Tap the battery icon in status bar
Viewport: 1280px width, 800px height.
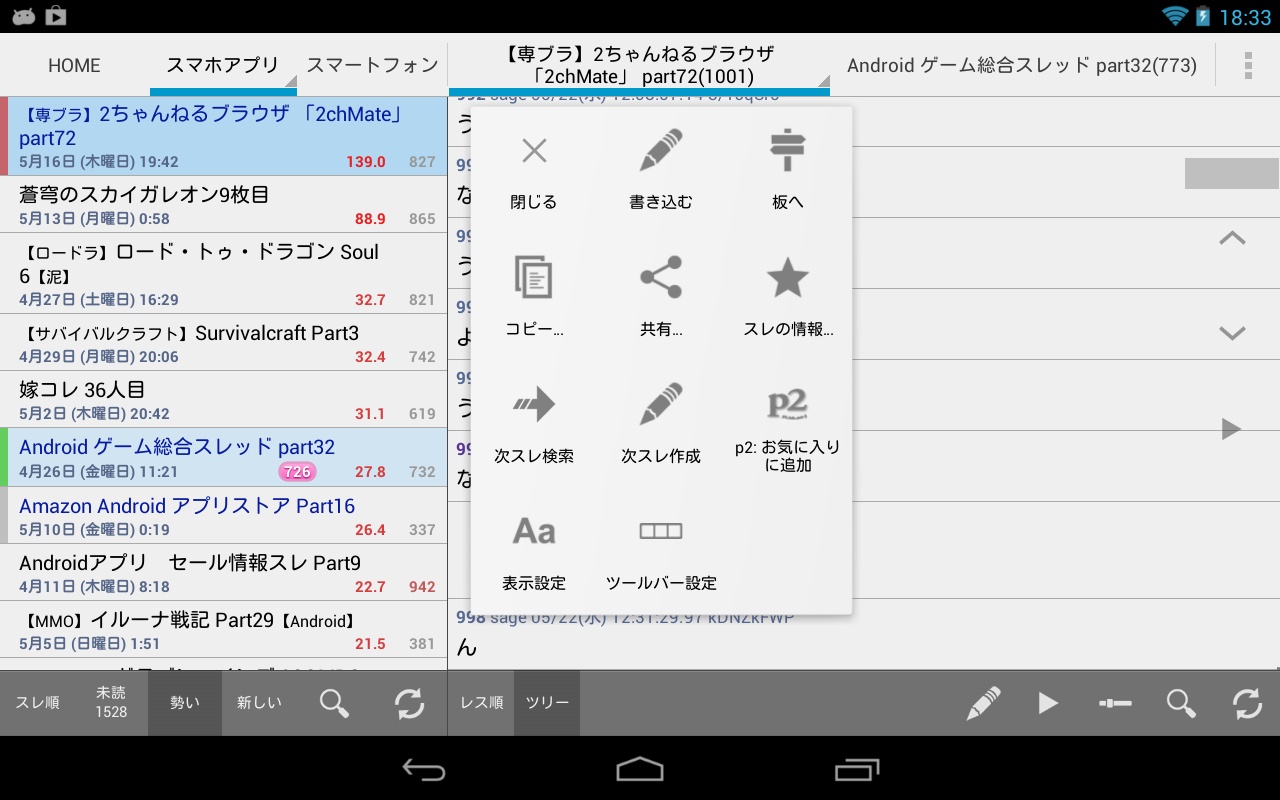click(1202, 16)
